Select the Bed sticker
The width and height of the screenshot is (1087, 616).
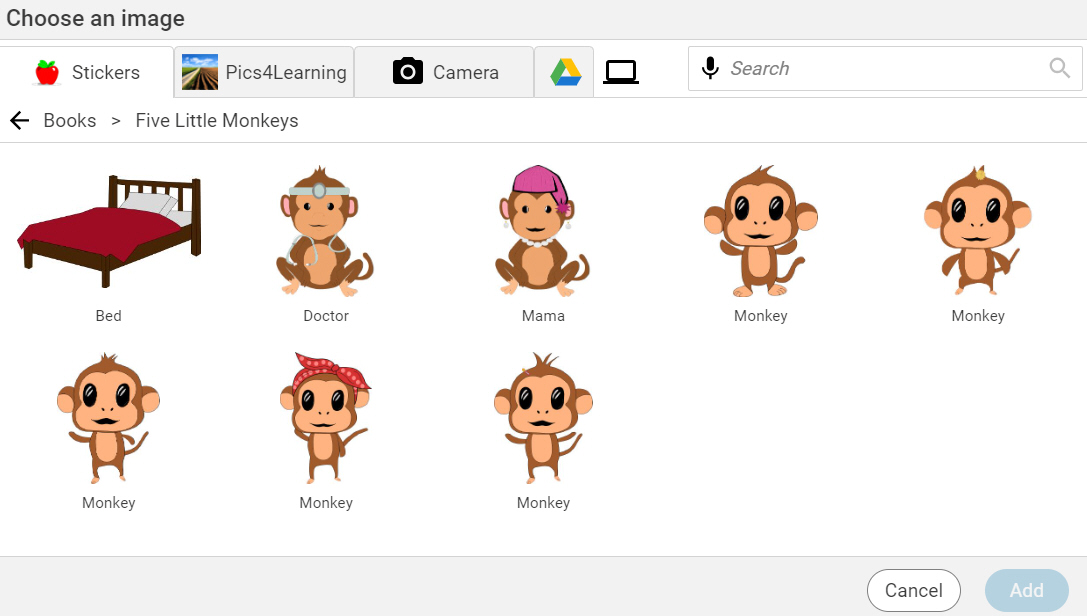(108, 230)
